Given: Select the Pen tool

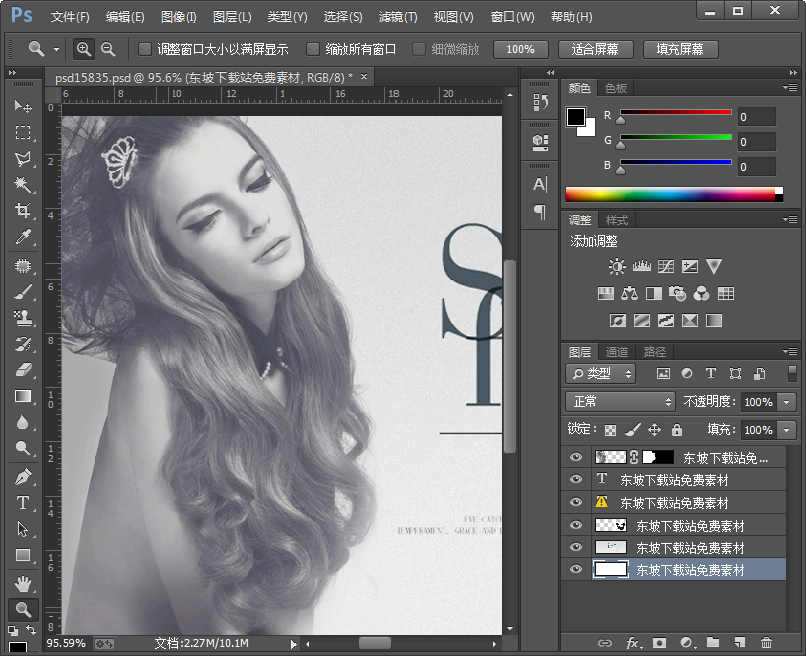Looking at the screenshot, I should tap(22, 477).
